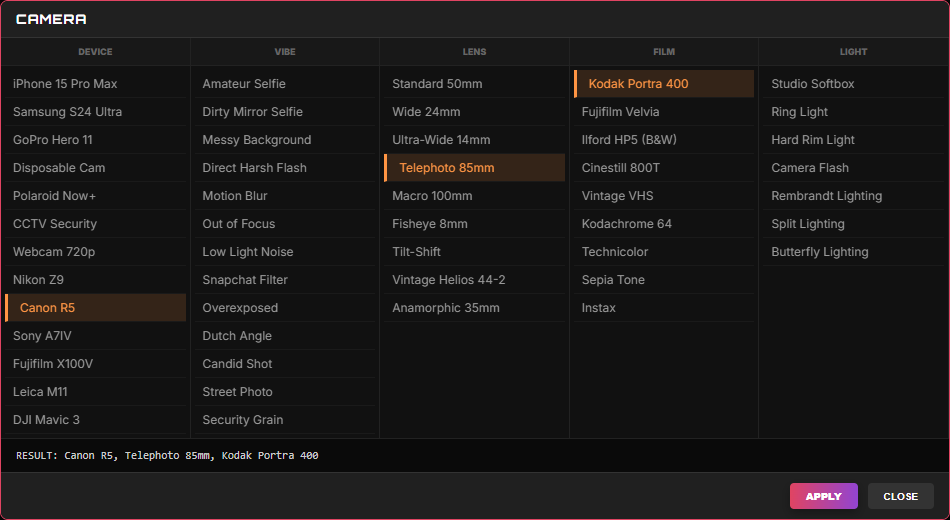Click the CLOSE button
Image resolution: width=950 pixels, height=520 pixels.
pos(900,496)
